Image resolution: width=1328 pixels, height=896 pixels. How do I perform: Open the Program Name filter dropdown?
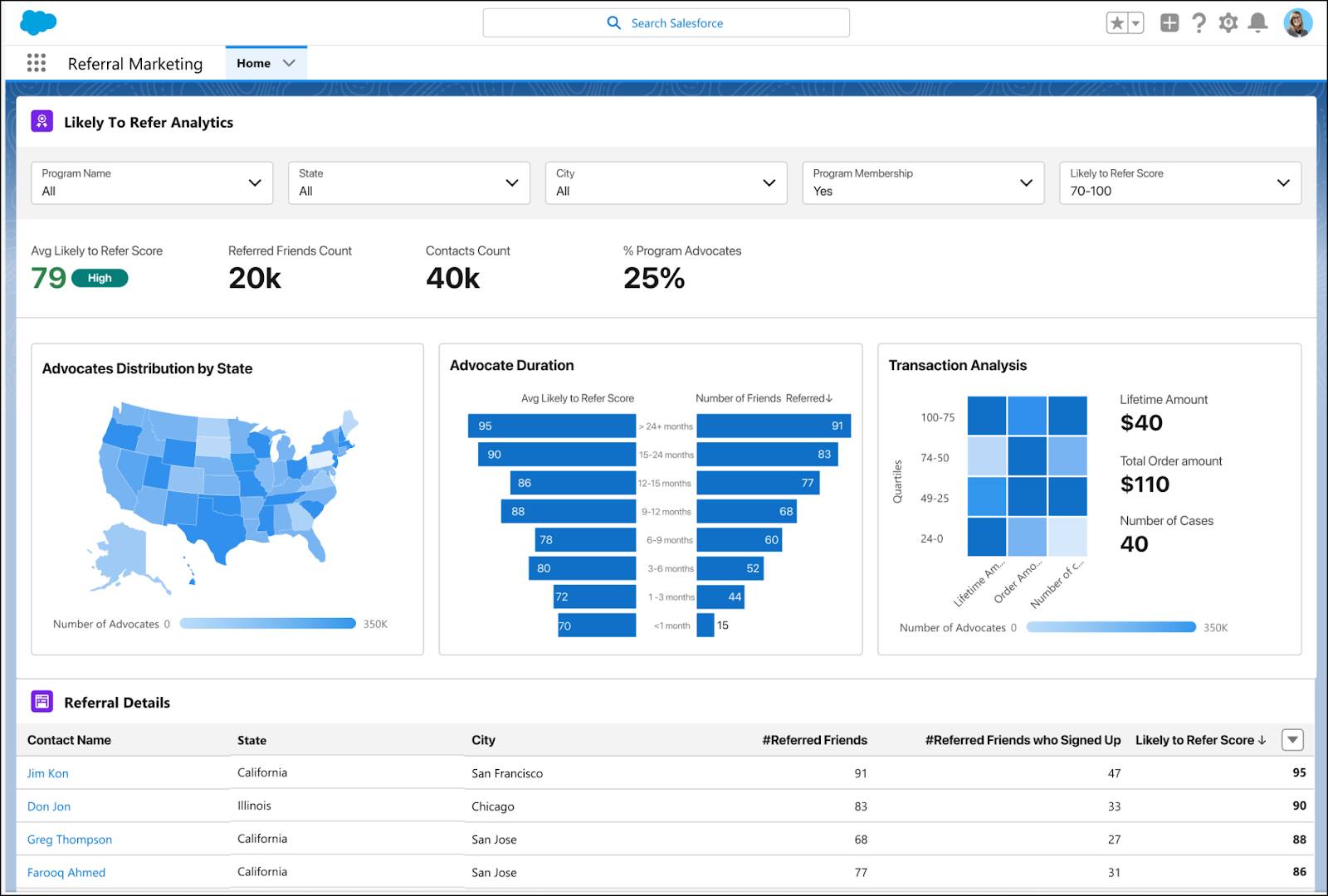tap(254, 183)
